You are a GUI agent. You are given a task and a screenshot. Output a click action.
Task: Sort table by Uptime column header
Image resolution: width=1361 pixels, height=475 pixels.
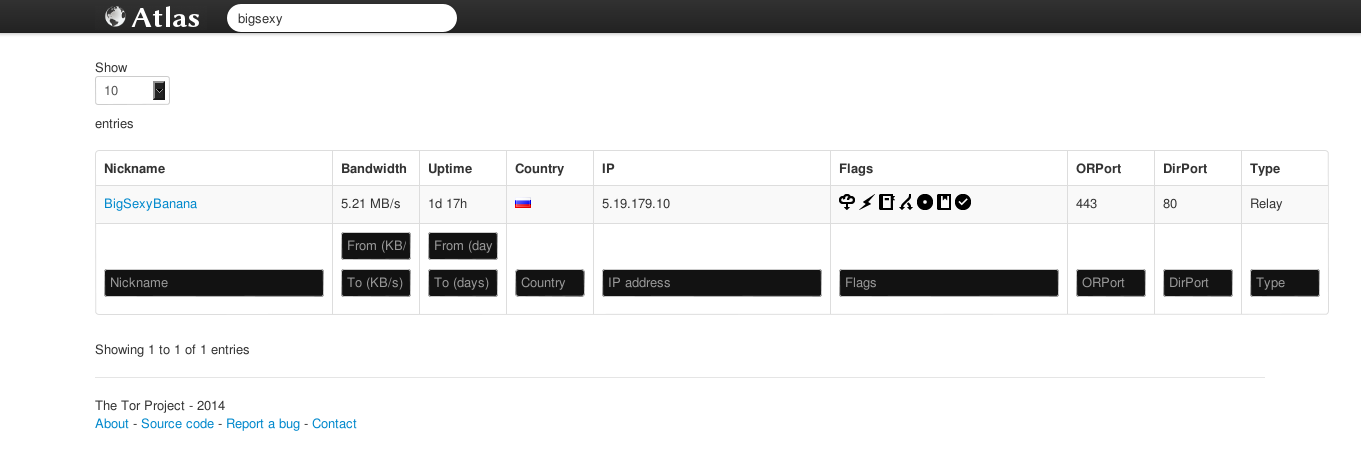pyautogui.click(x=450, y=168)
